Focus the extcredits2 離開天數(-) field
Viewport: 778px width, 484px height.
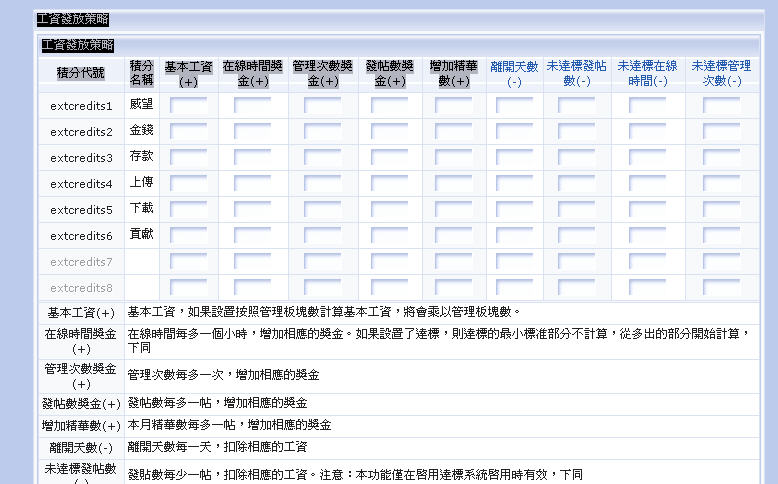[x=515, y=132]
